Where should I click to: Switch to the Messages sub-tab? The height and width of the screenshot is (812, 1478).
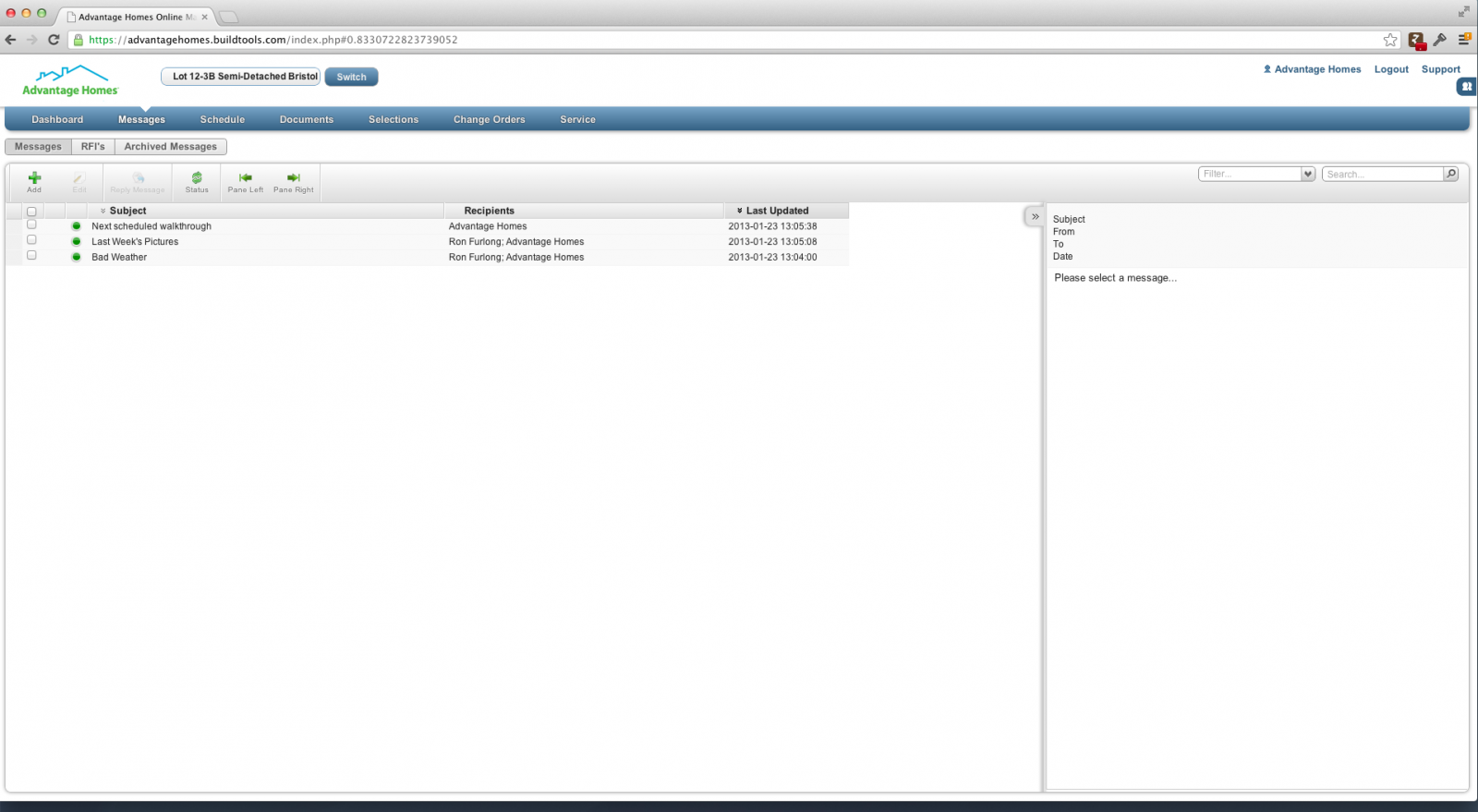click(x=38, y=147)
